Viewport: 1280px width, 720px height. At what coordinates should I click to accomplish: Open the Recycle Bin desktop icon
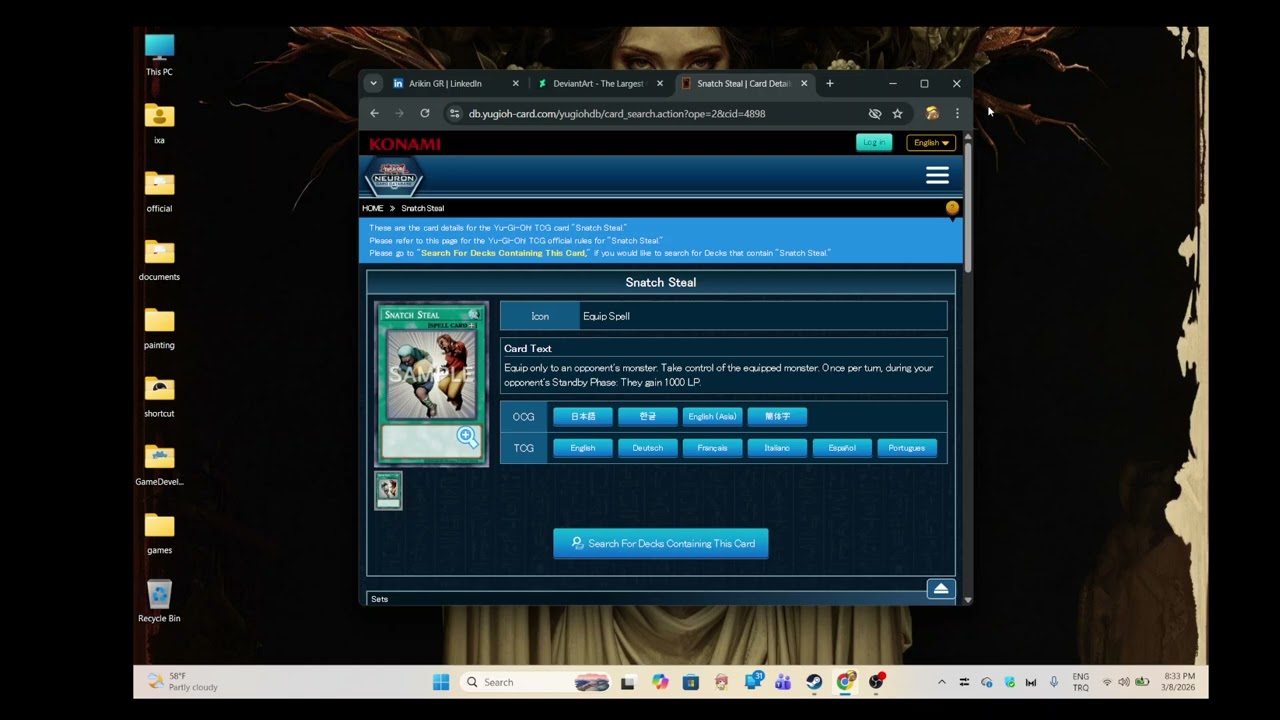[159, 601]
